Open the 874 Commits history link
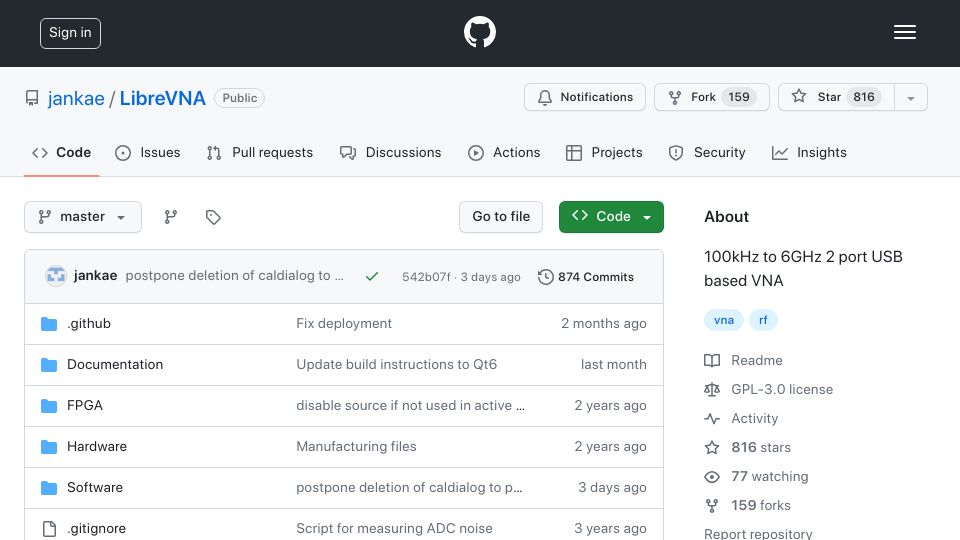Image resolution: width=960 pixels, height=540 pixels. [586, 277]
